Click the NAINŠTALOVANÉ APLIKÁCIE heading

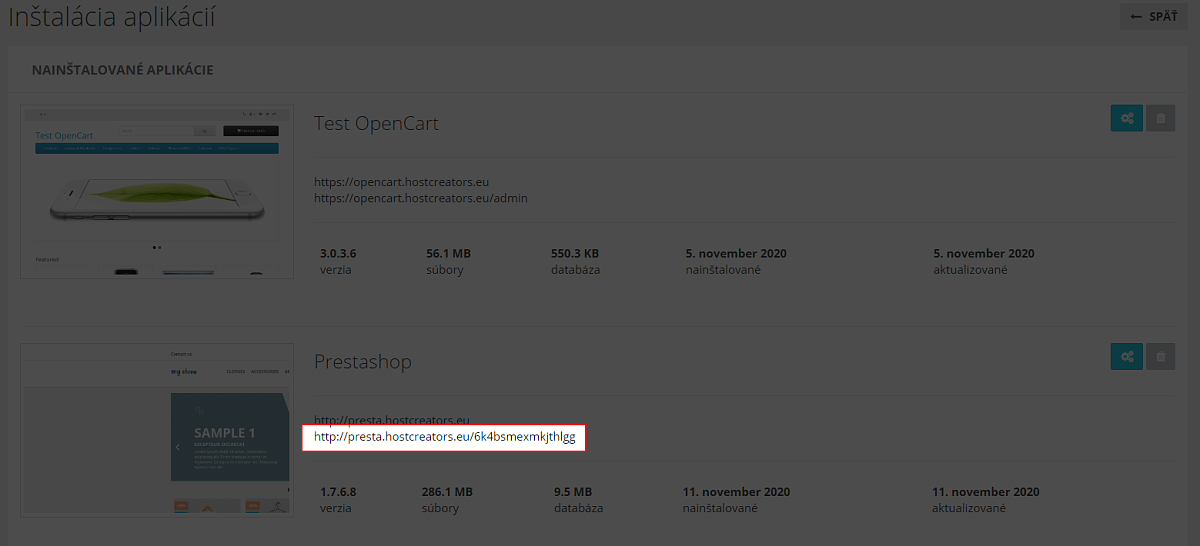122,70
